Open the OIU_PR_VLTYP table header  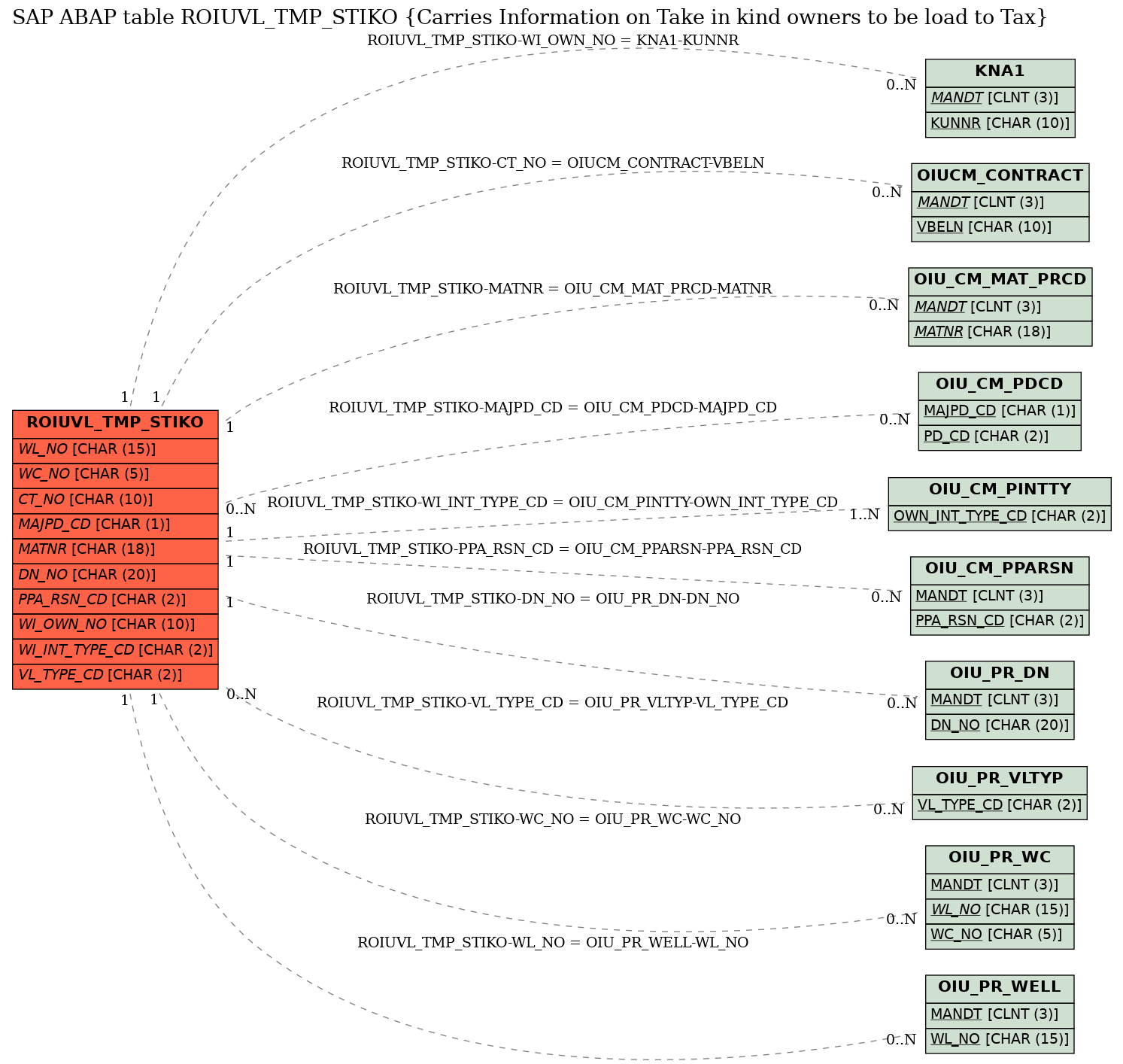(x=1000, y=779)
